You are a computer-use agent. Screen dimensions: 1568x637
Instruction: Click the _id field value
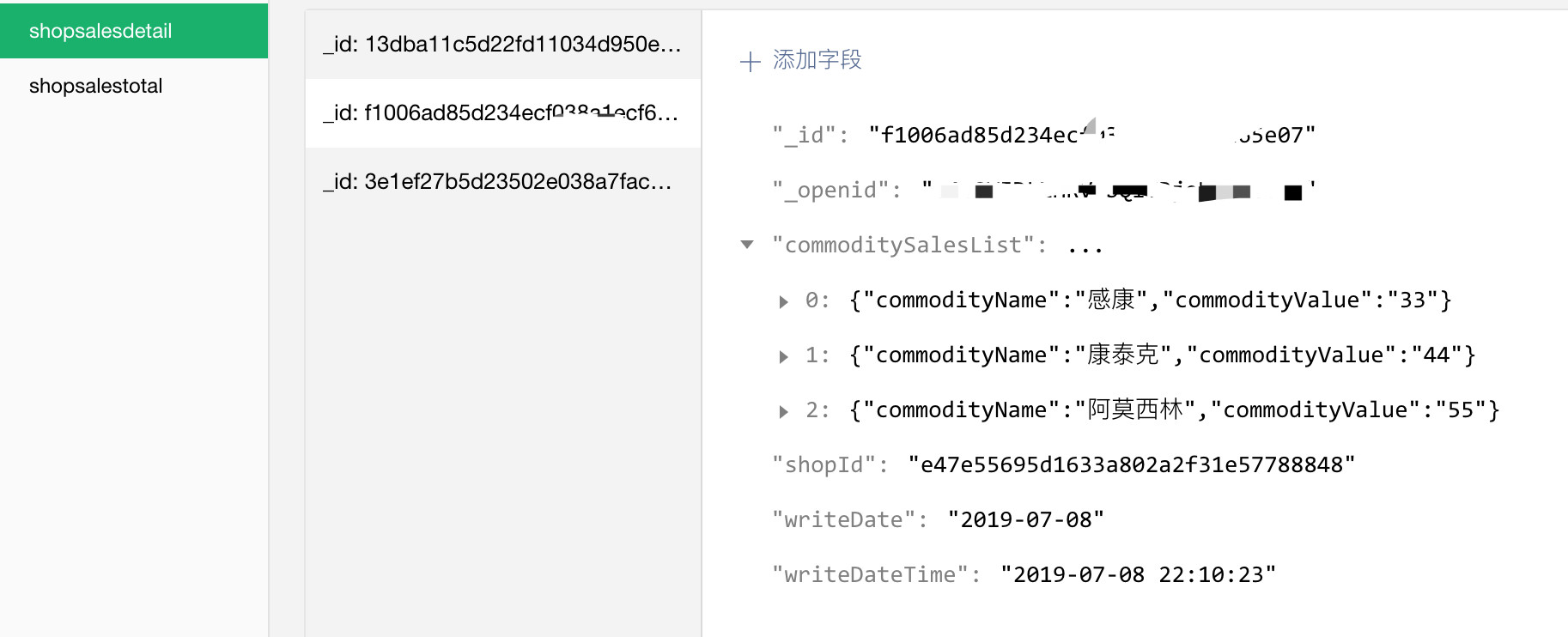1091,136
